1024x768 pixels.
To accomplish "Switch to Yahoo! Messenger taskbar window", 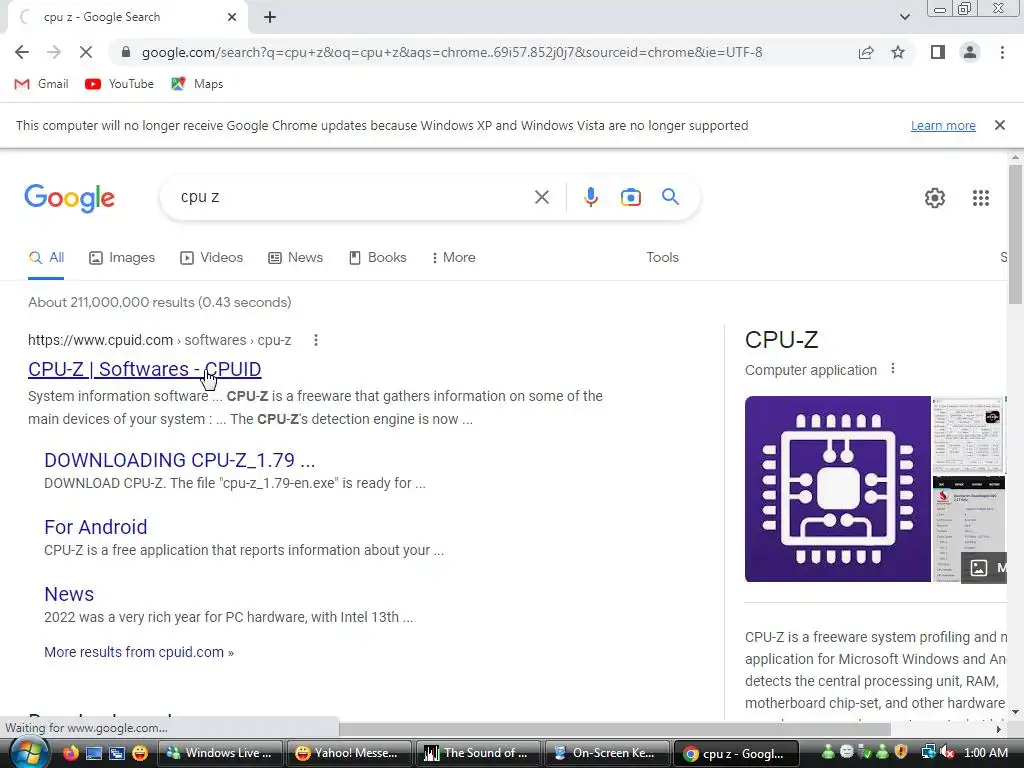I will pyautogui.click(x=349, y=753).
